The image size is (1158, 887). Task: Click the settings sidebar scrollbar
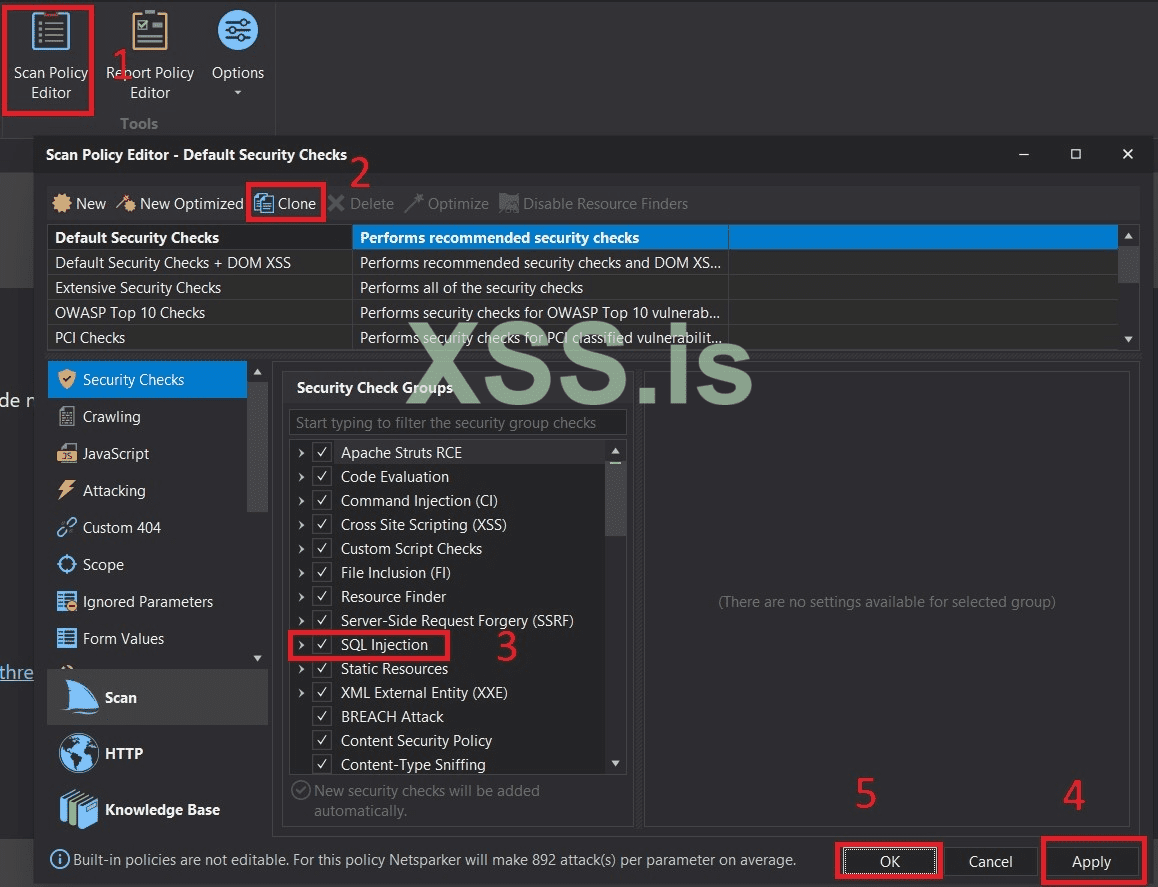(257, 447)
